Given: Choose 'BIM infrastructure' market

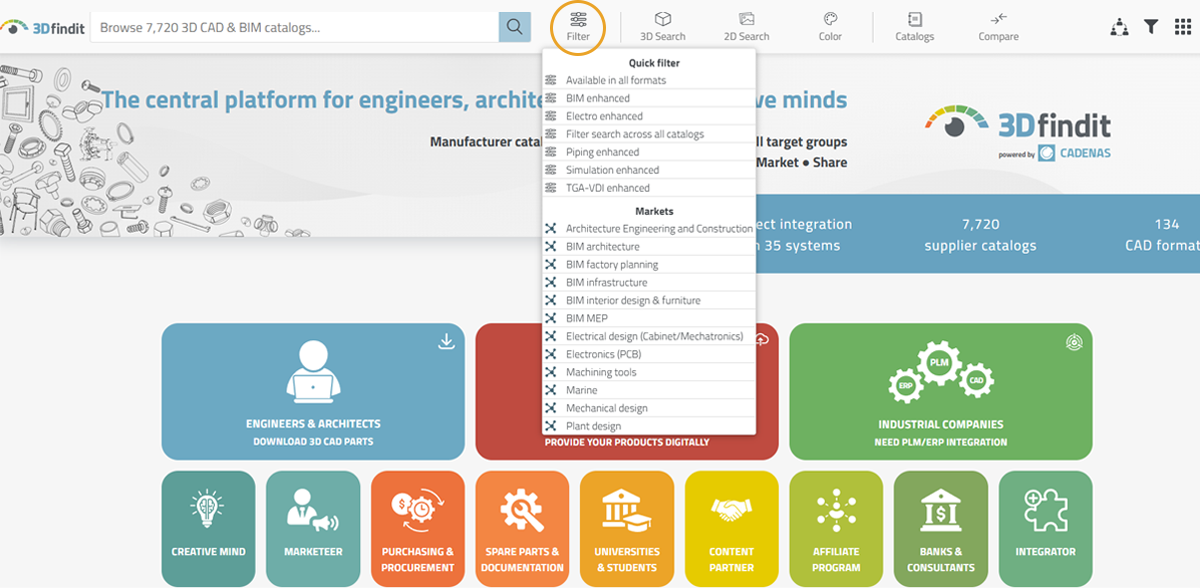Looking at the screenshot, I should (648, 283).
